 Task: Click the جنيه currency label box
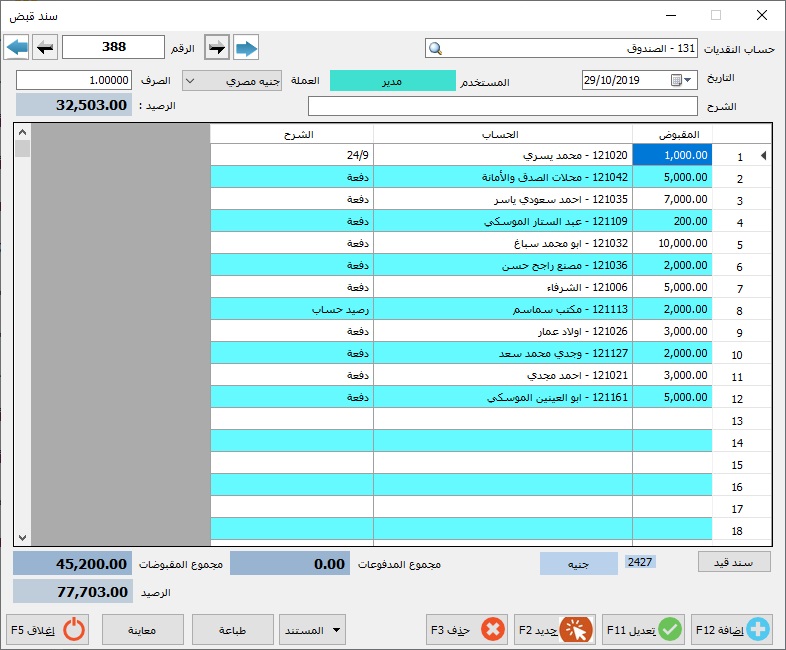pos(578,564)
